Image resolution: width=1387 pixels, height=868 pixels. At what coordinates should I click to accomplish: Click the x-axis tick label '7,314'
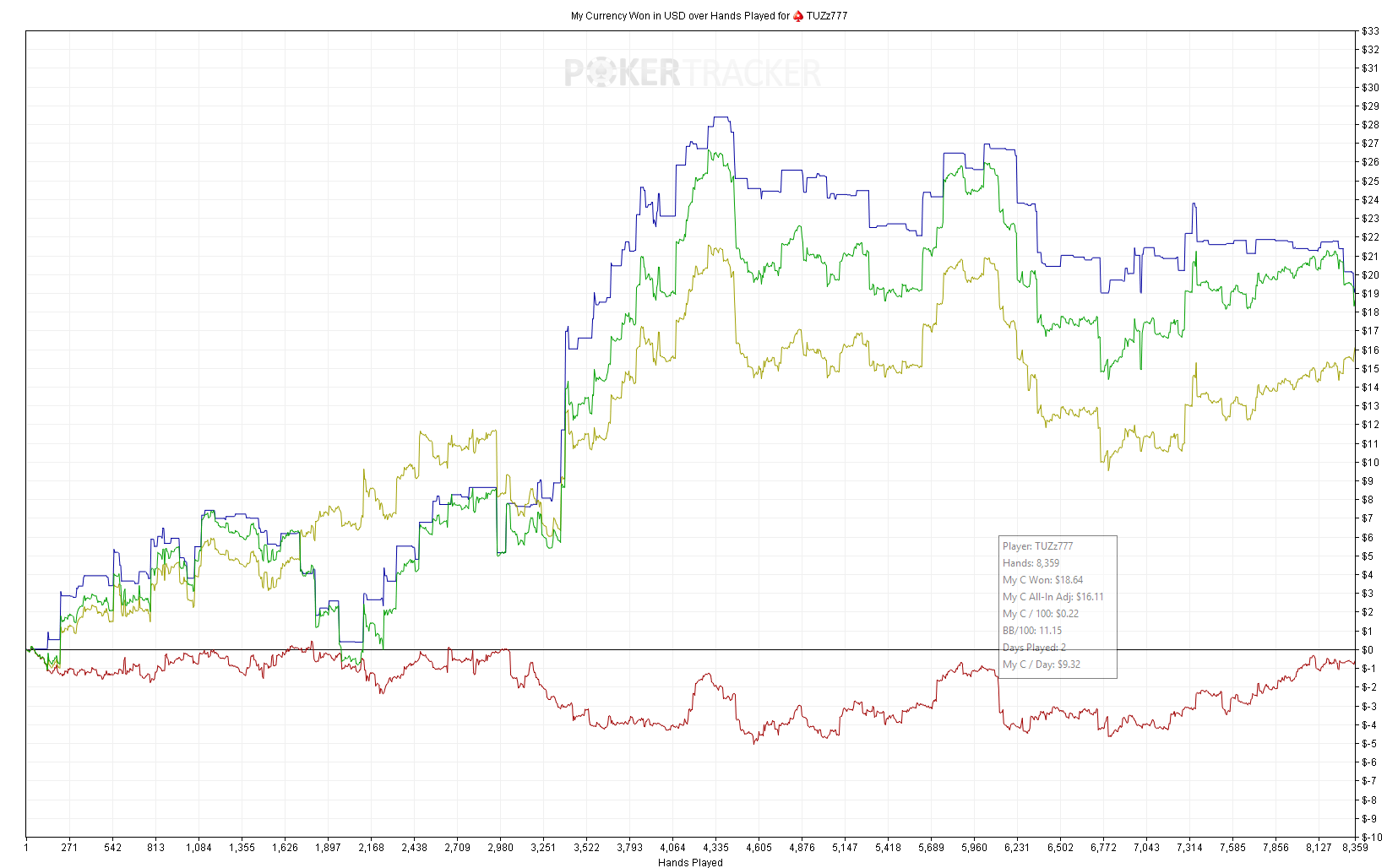tap(1189, 848)
